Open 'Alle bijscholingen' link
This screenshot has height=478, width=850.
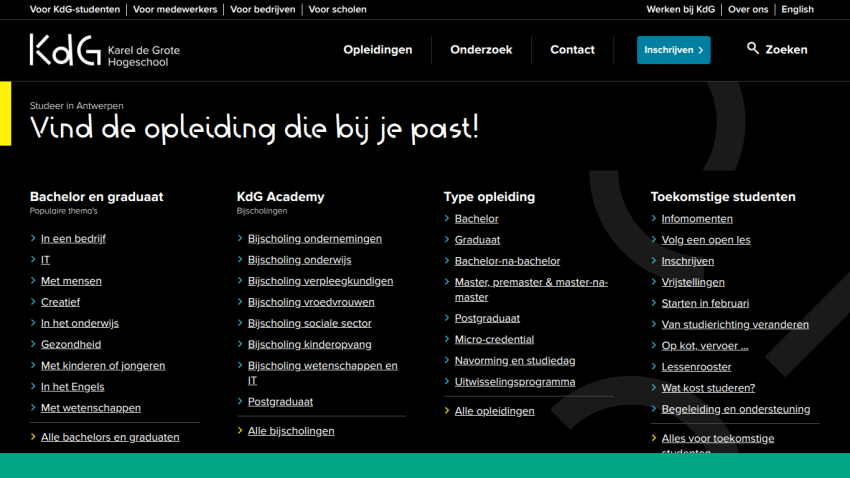click(x=291, y=431)
